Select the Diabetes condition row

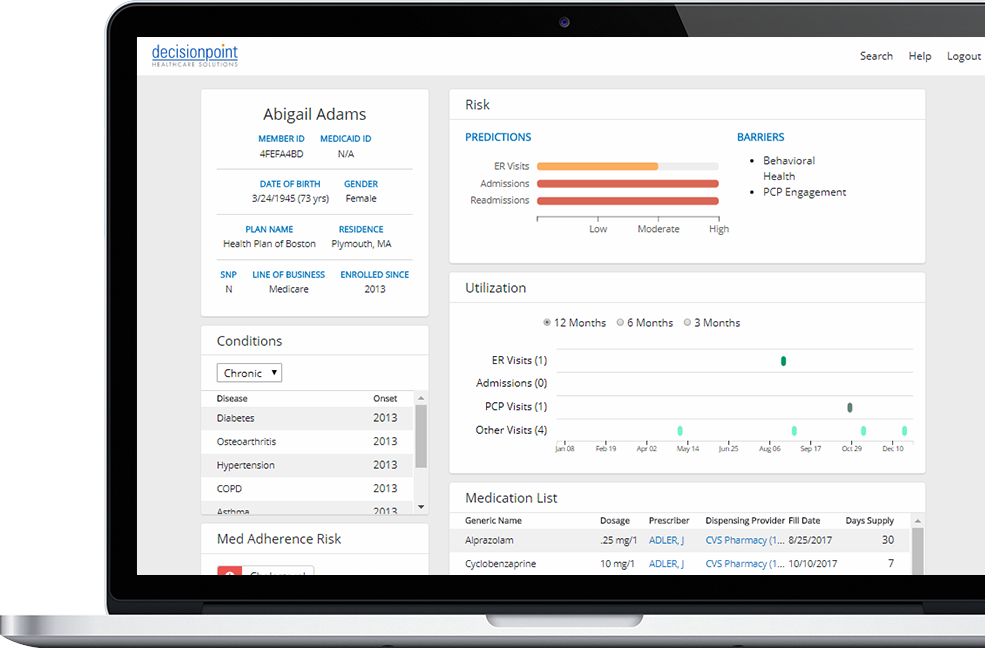[x=307, y=418]
